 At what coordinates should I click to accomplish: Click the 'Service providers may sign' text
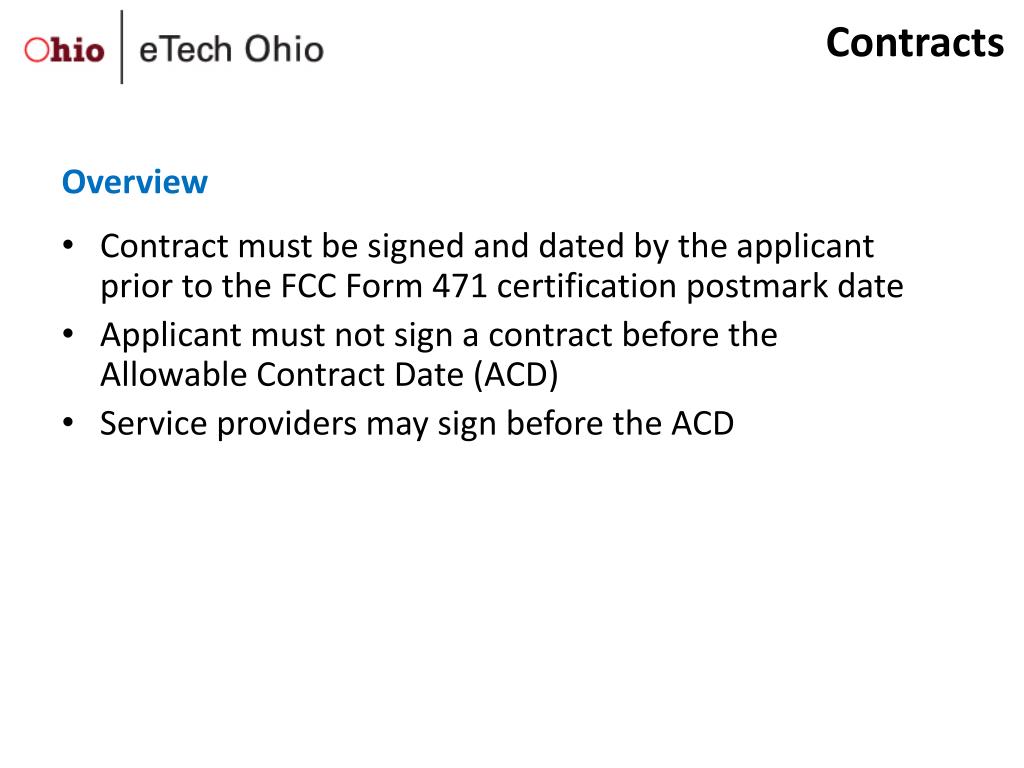click(299, 424)
